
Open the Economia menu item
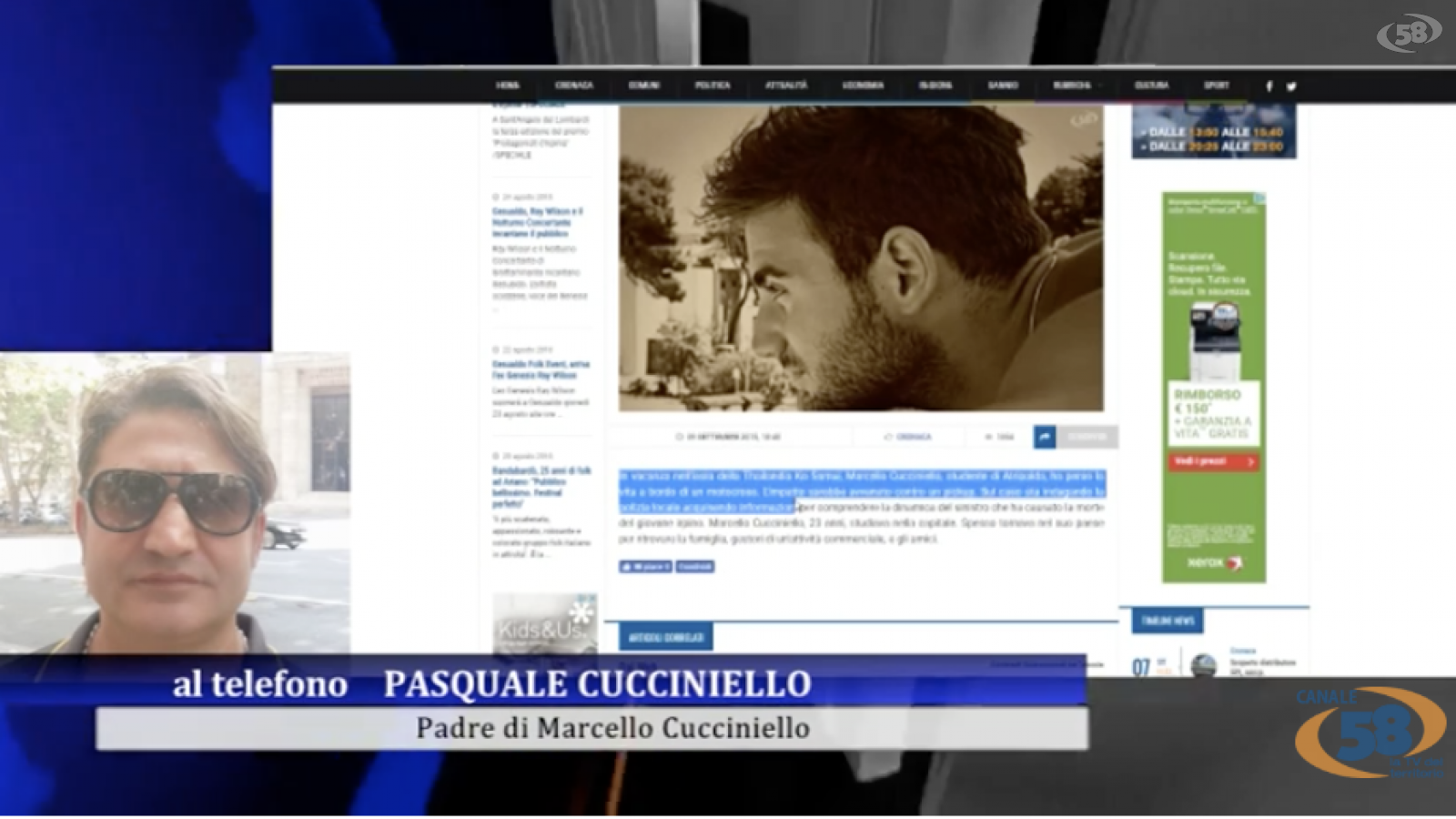863,86
